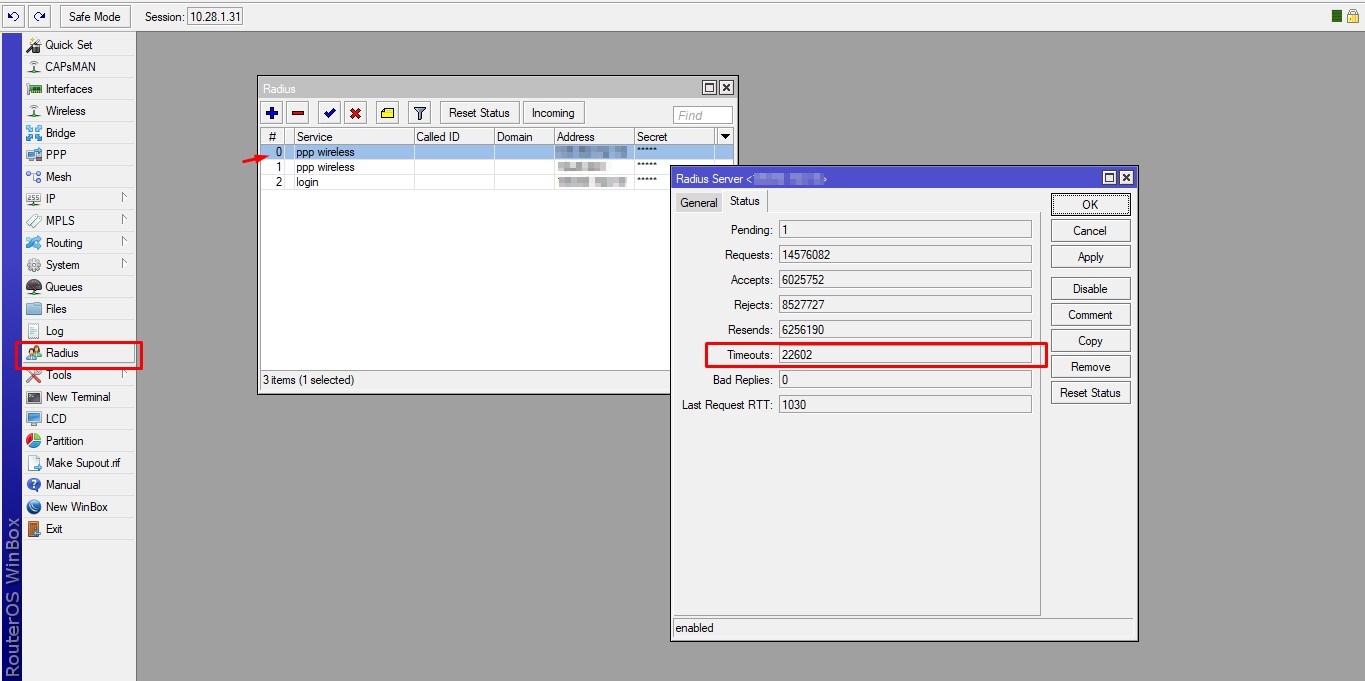This screenshot has width=1365, height=681.
Task: Expand the System submenu
Action: (79, 265)
